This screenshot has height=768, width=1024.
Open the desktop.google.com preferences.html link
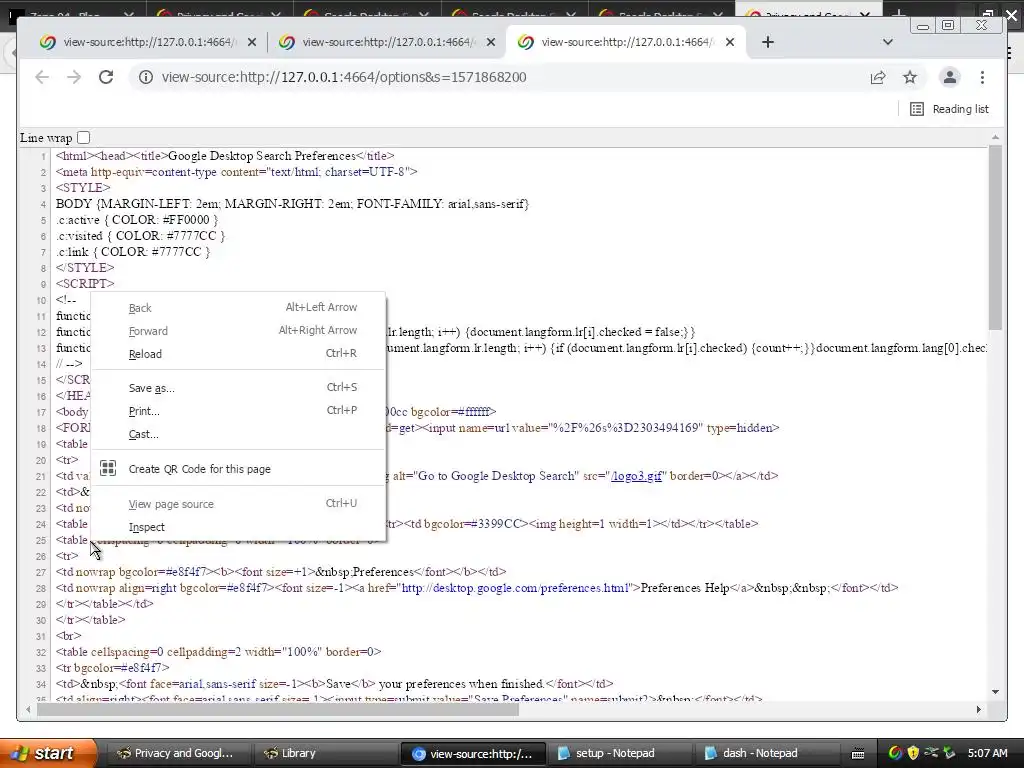(515, 588)
